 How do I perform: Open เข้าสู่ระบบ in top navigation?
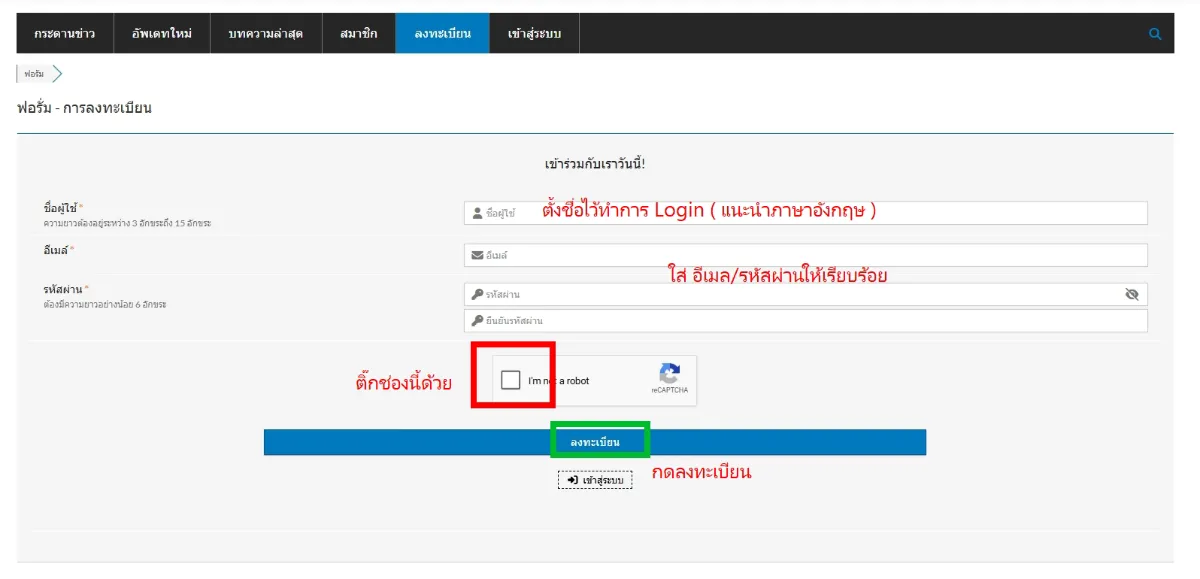point(534,34)
